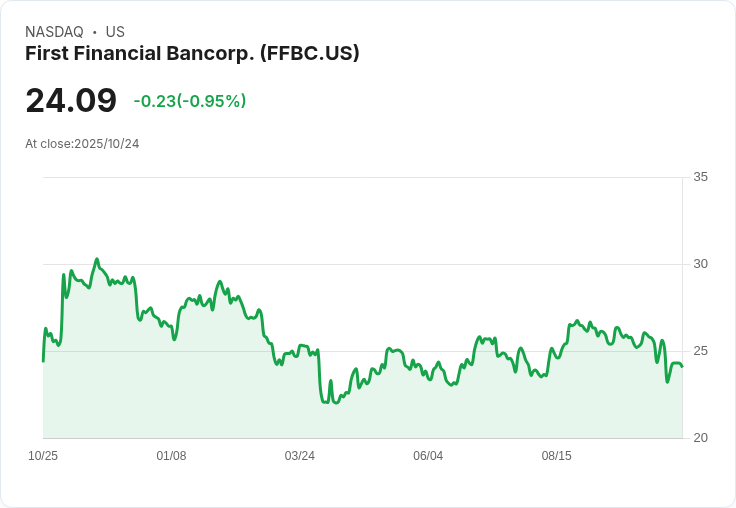Viewport: 736px width, 508px height.
Task: Click the 25 price axis label
Action: 700,351
